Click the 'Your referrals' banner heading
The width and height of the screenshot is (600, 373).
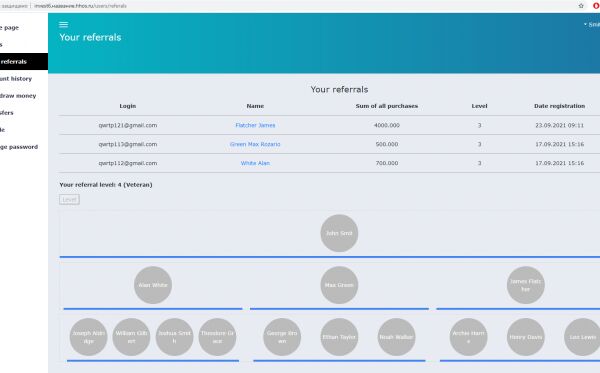coord(90,37)
